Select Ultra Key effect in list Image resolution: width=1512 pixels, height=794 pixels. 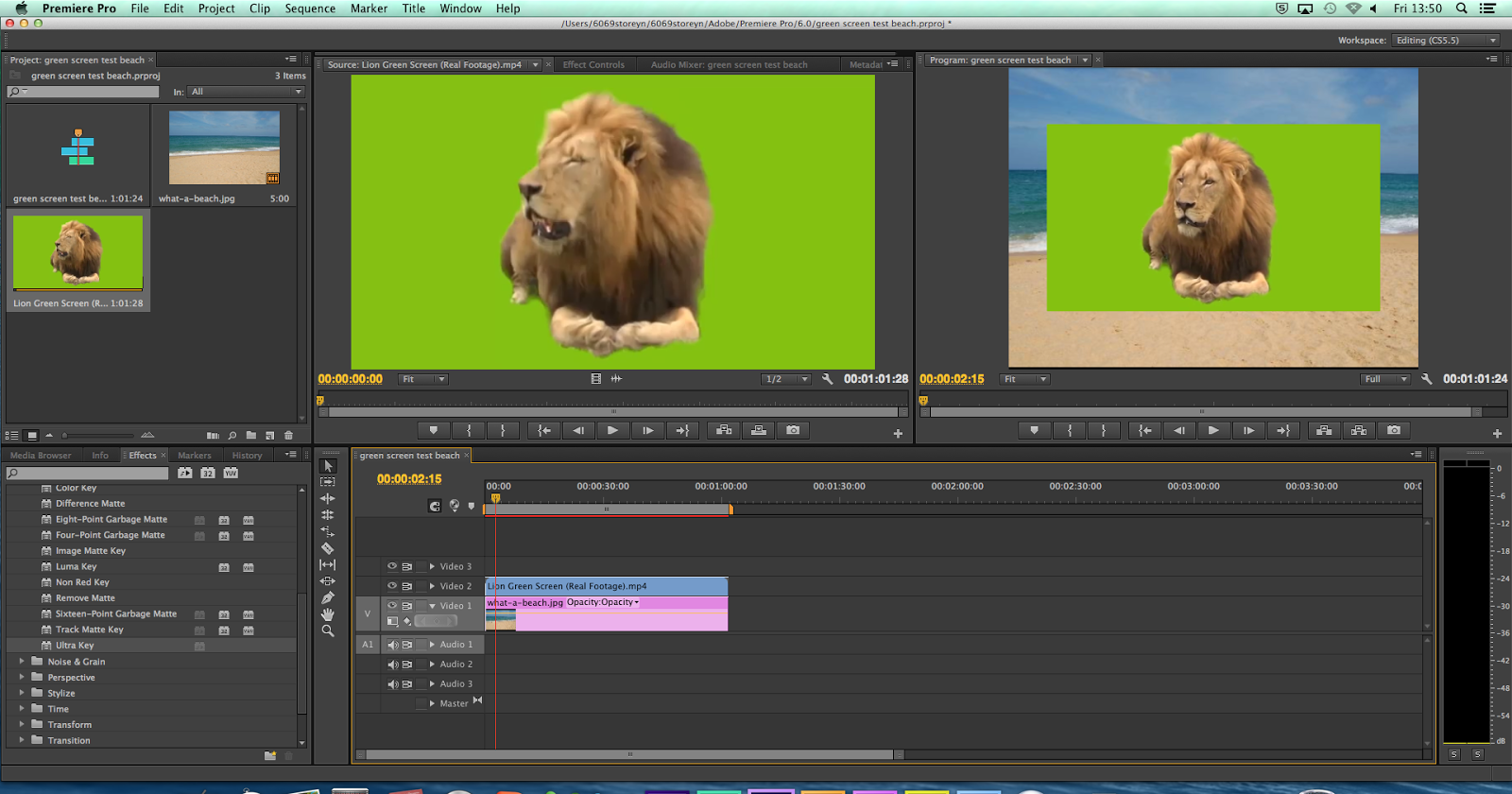[x=75, y=646]
